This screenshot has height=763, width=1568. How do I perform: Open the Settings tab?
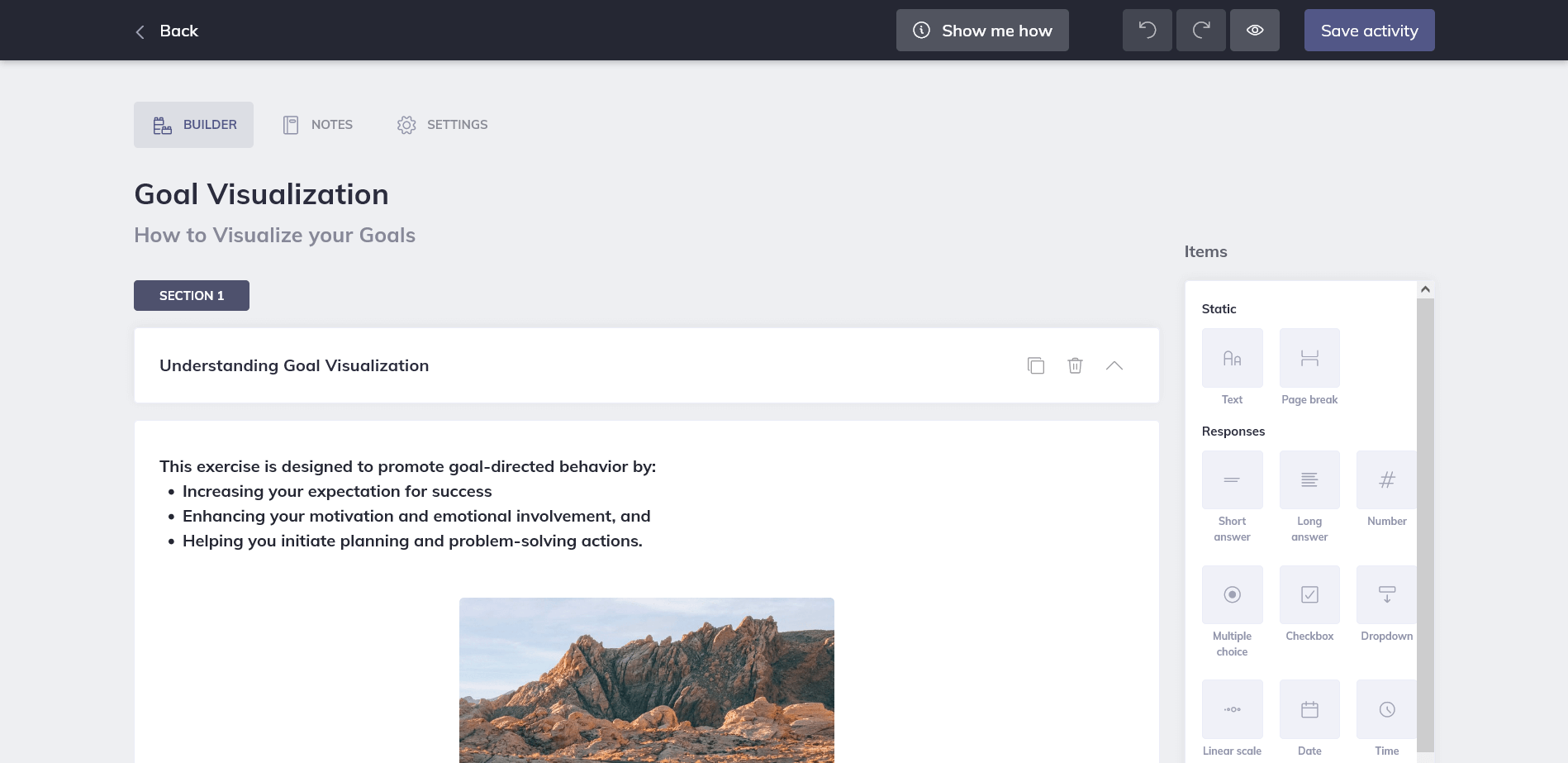pyautogui.click(x=442, y=124)
